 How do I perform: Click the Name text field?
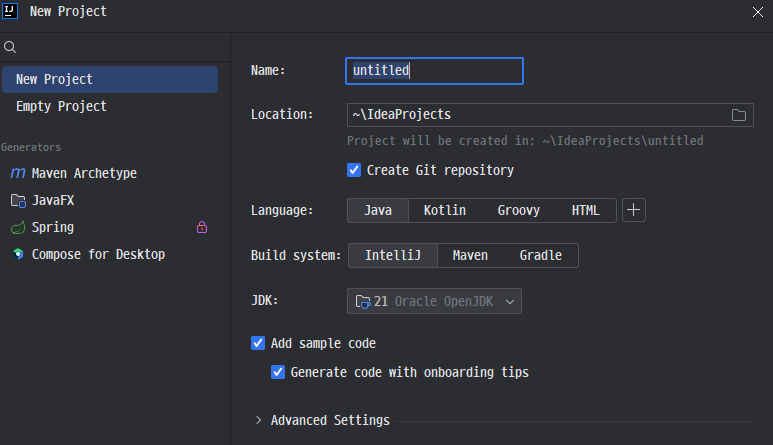[434, 71]
